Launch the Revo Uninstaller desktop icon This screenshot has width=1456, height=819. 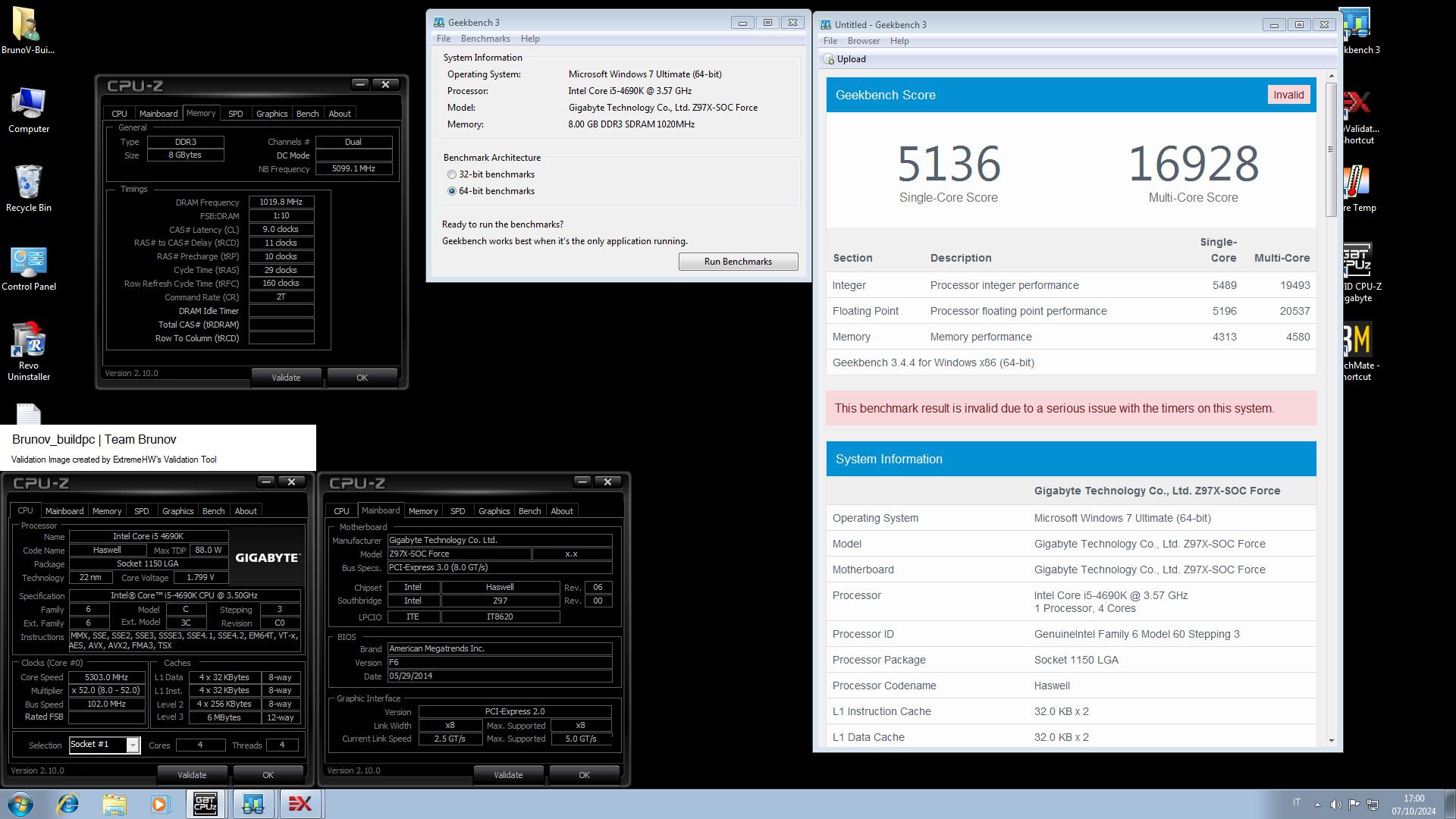(29, 351)
